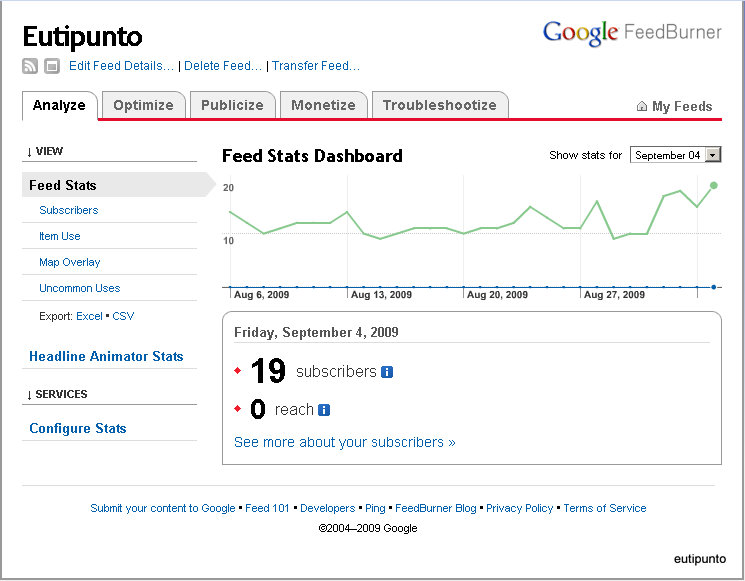
Task: Open the Terms of Service link
Action: (605, 508)
